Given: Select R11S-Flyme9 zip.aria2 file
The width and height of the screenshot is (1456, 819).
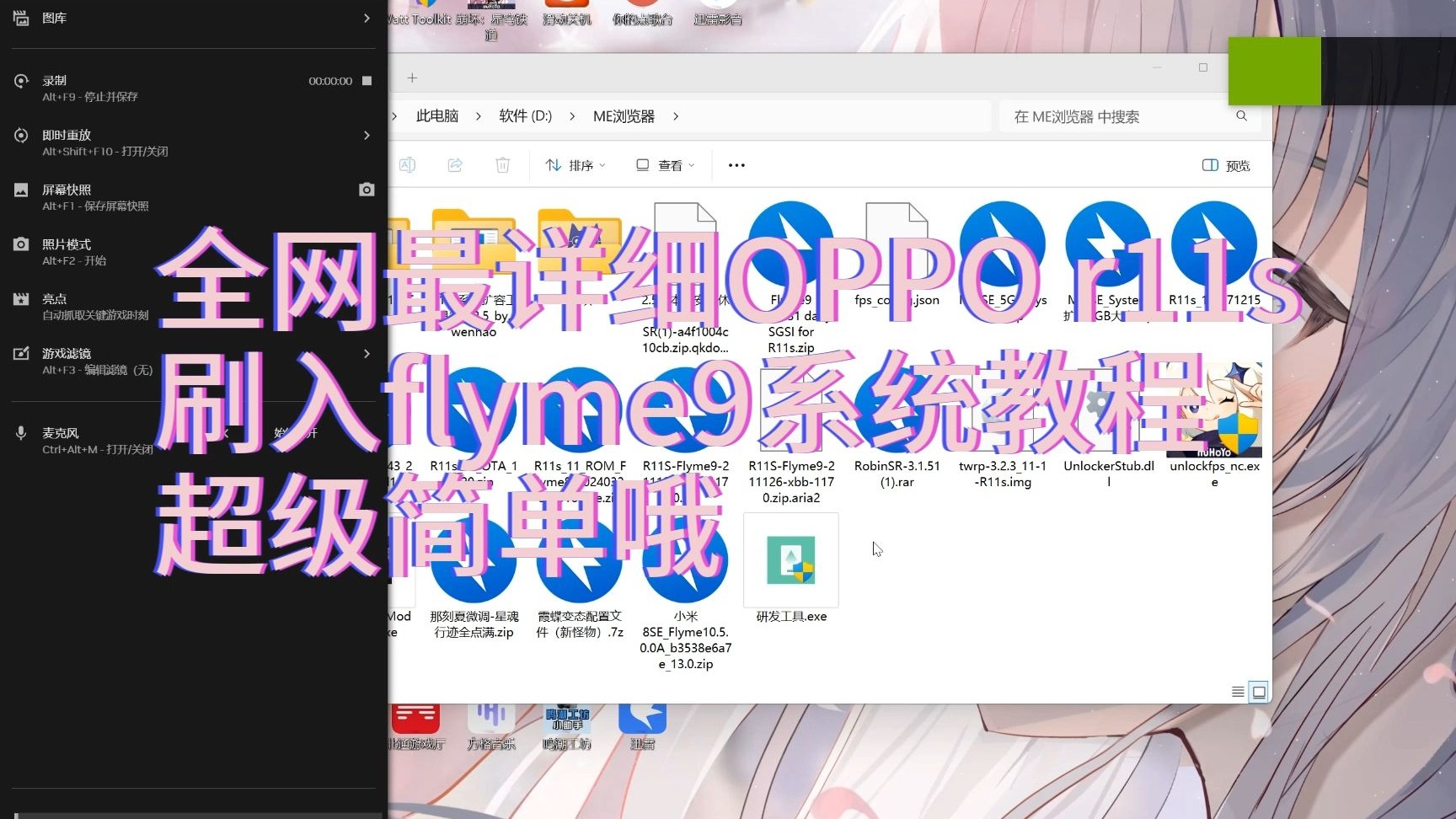Looking at the screenshot, I should pos(791,435).
